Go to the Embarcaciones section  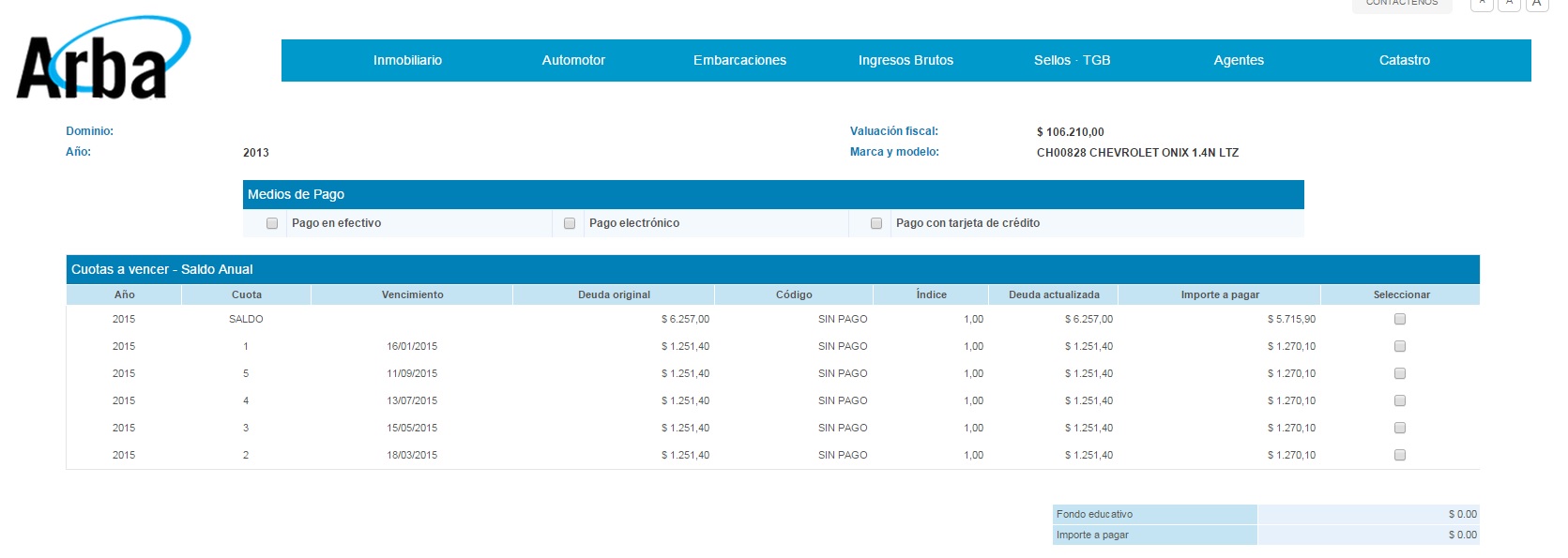click(x=739, y=60)
